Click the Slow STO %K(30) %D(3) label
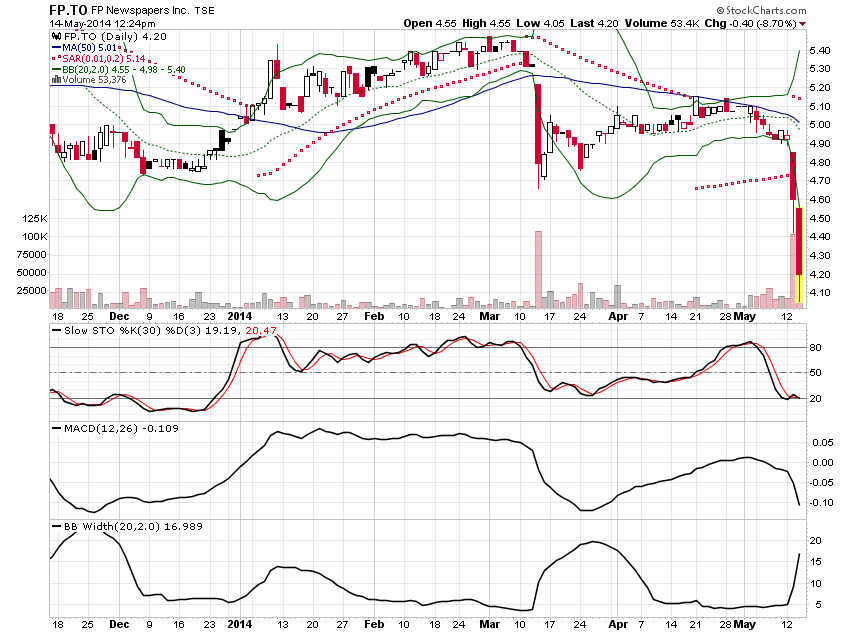850x633 pixels. click(x=133, y=330)
